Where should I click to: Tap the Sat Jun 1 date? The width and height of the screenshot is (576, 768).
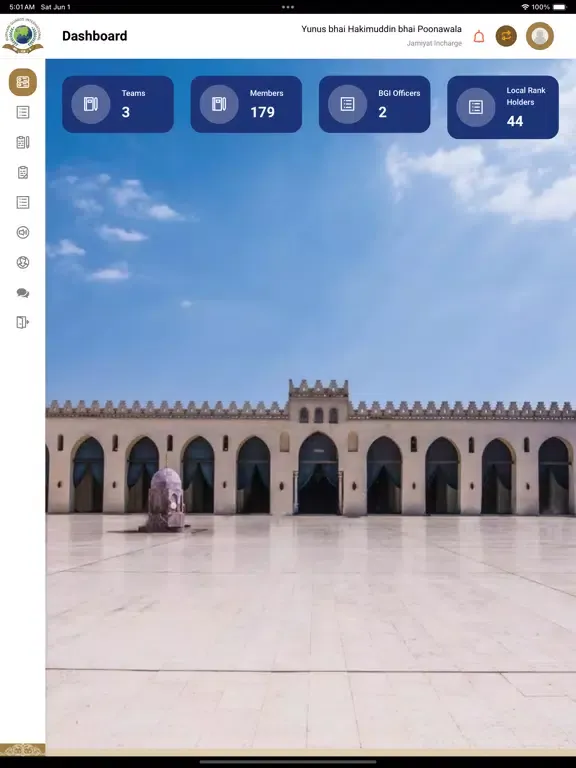coord(55,7)
